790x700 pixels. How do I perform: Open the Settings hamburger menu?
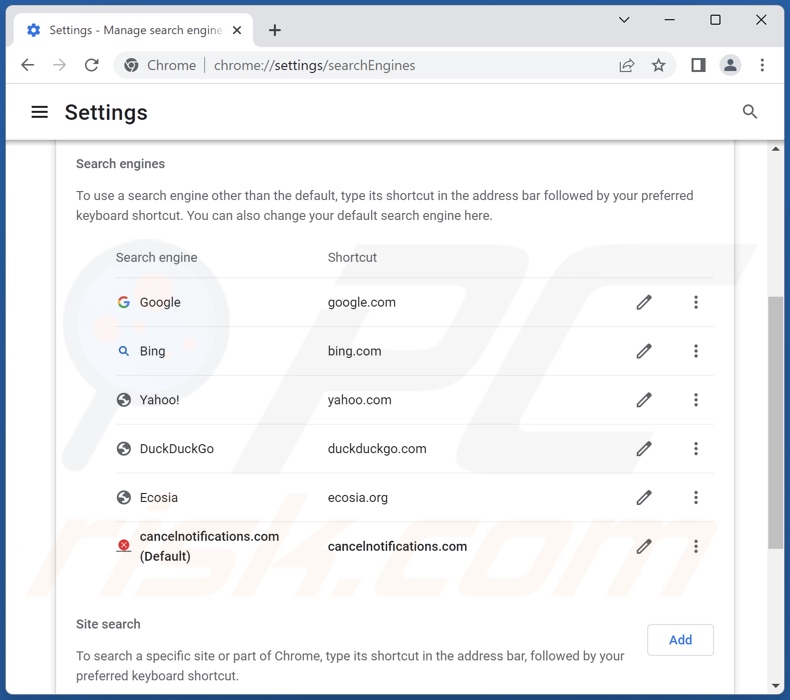pos(40,112)
